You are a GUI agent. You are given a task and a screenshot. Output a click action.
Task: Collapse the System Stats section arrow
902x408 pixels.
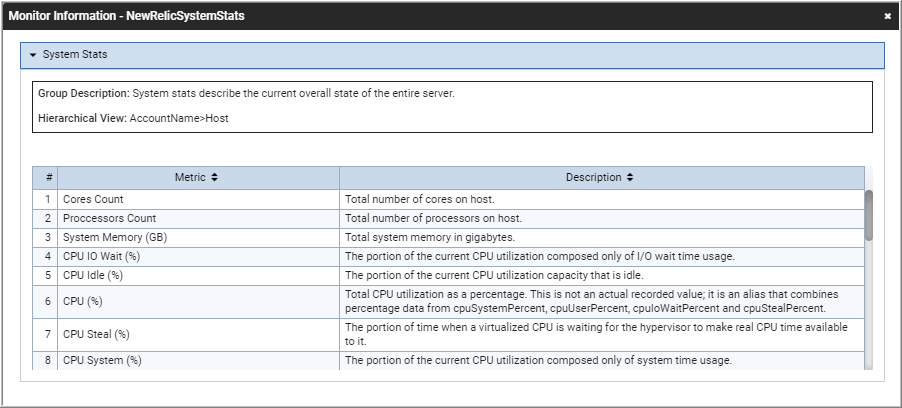tap(33, 55)
